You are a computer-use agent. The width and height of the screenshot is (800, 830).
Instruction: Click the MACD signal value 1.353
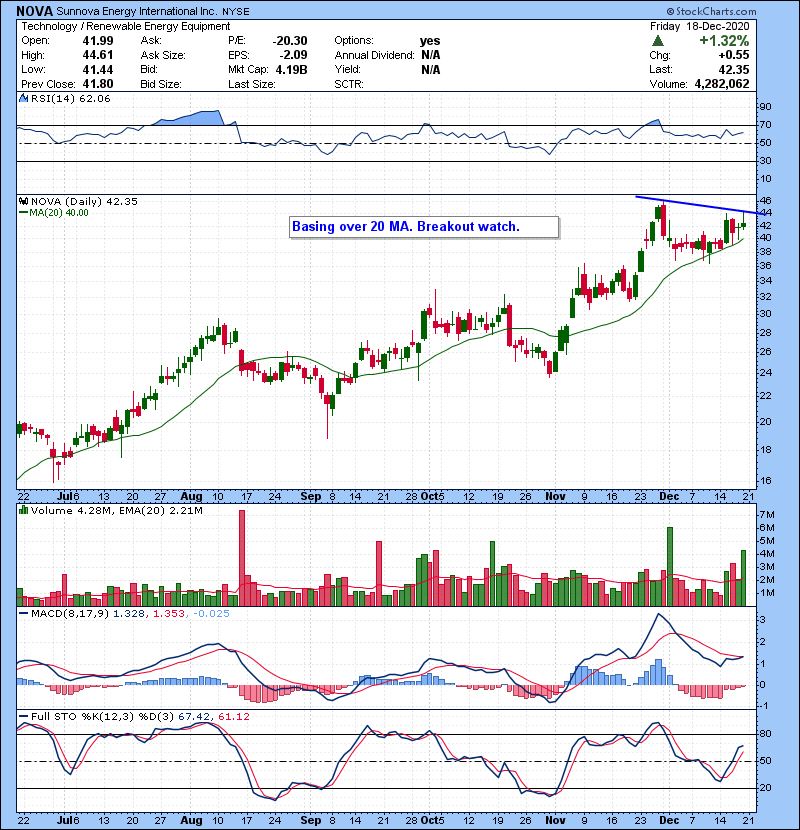pyautogui.click(x=169, y=614)
